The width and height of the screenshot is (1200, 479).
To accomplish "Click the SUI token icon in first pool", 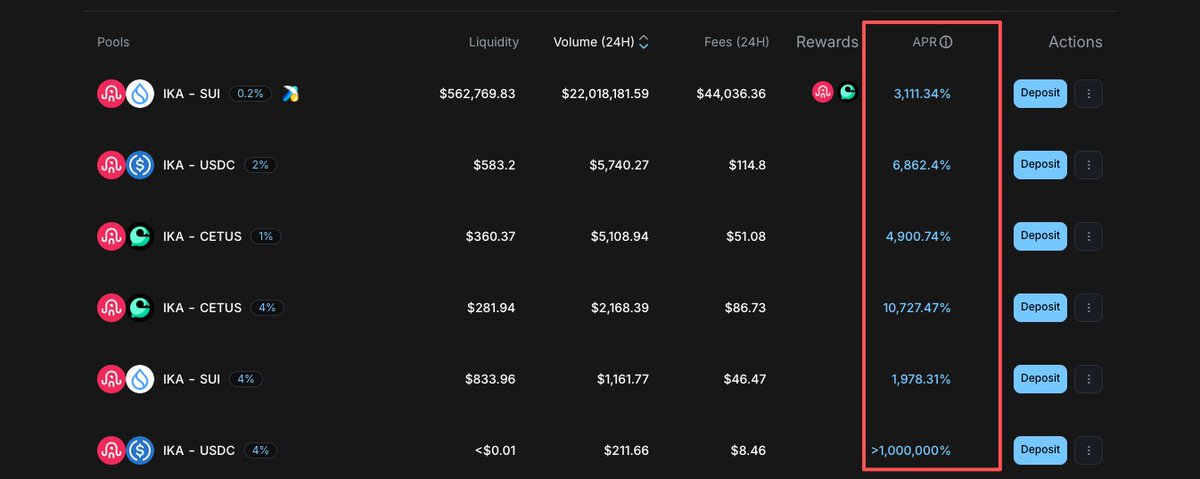I will (x=140, y=94).
